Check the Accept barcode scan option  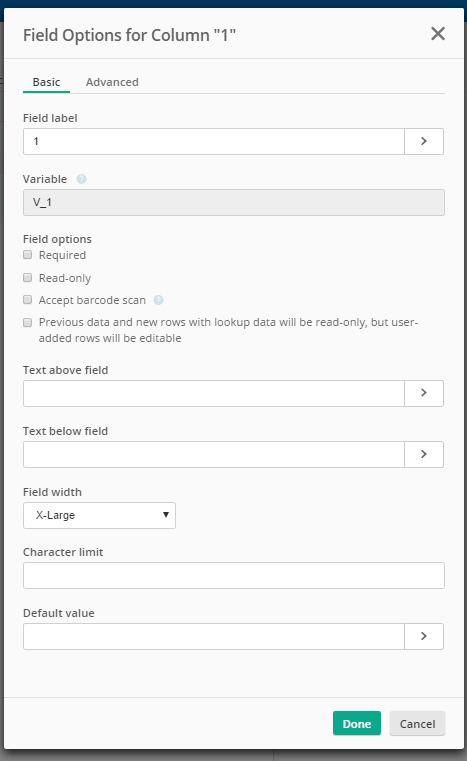[x=28, y=300]
